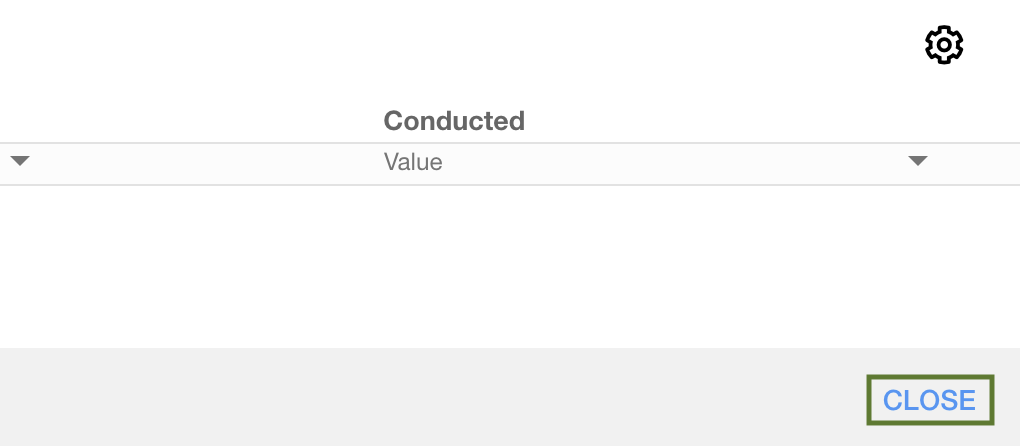Open the left column dropdown arrow
Screen dimensions: 1020x446
[19, 161]
